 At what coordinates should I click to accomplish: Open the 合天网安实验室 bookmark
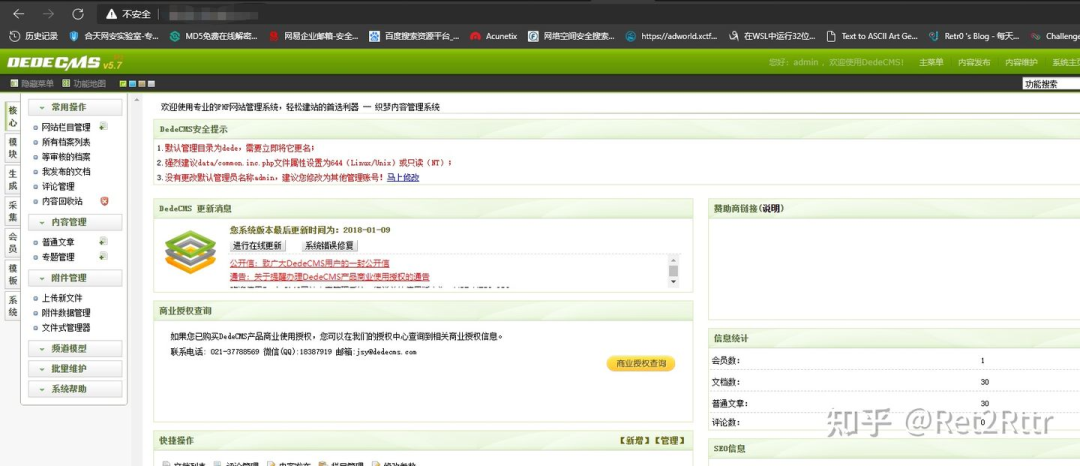pos(114,36)
